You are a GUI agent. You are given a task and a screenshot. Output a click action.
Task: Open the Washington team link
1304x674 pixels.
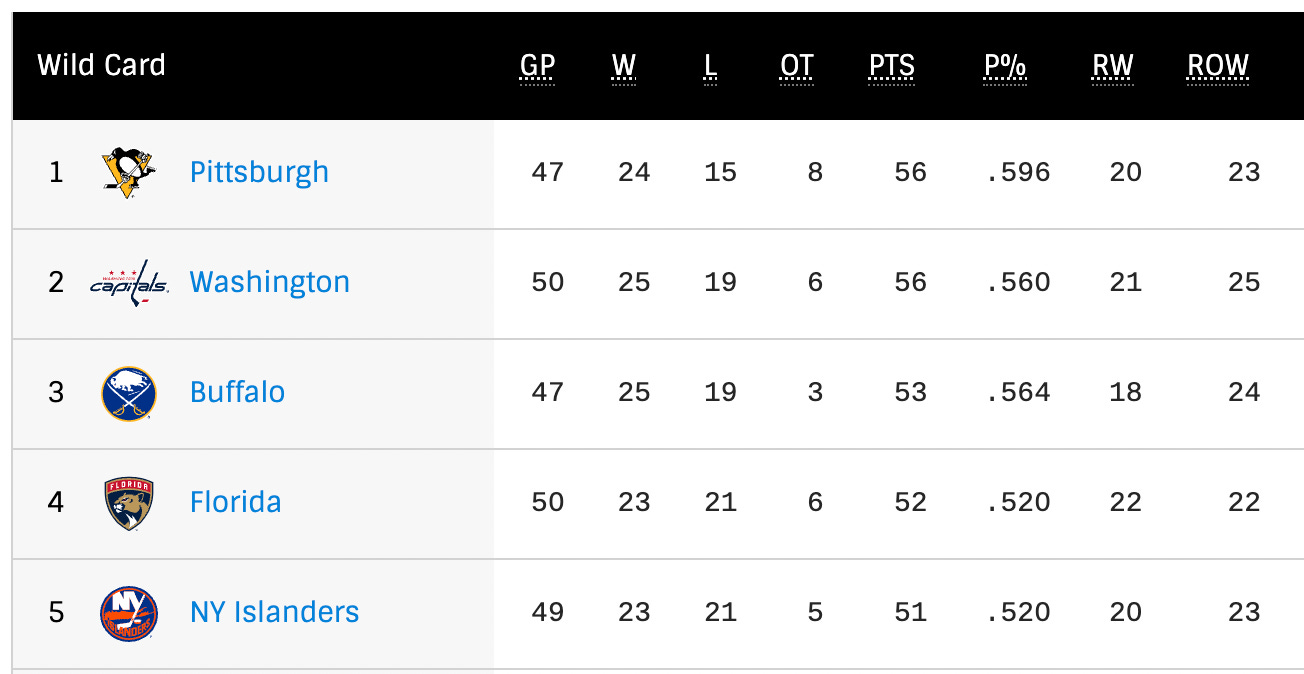point(270,282)
